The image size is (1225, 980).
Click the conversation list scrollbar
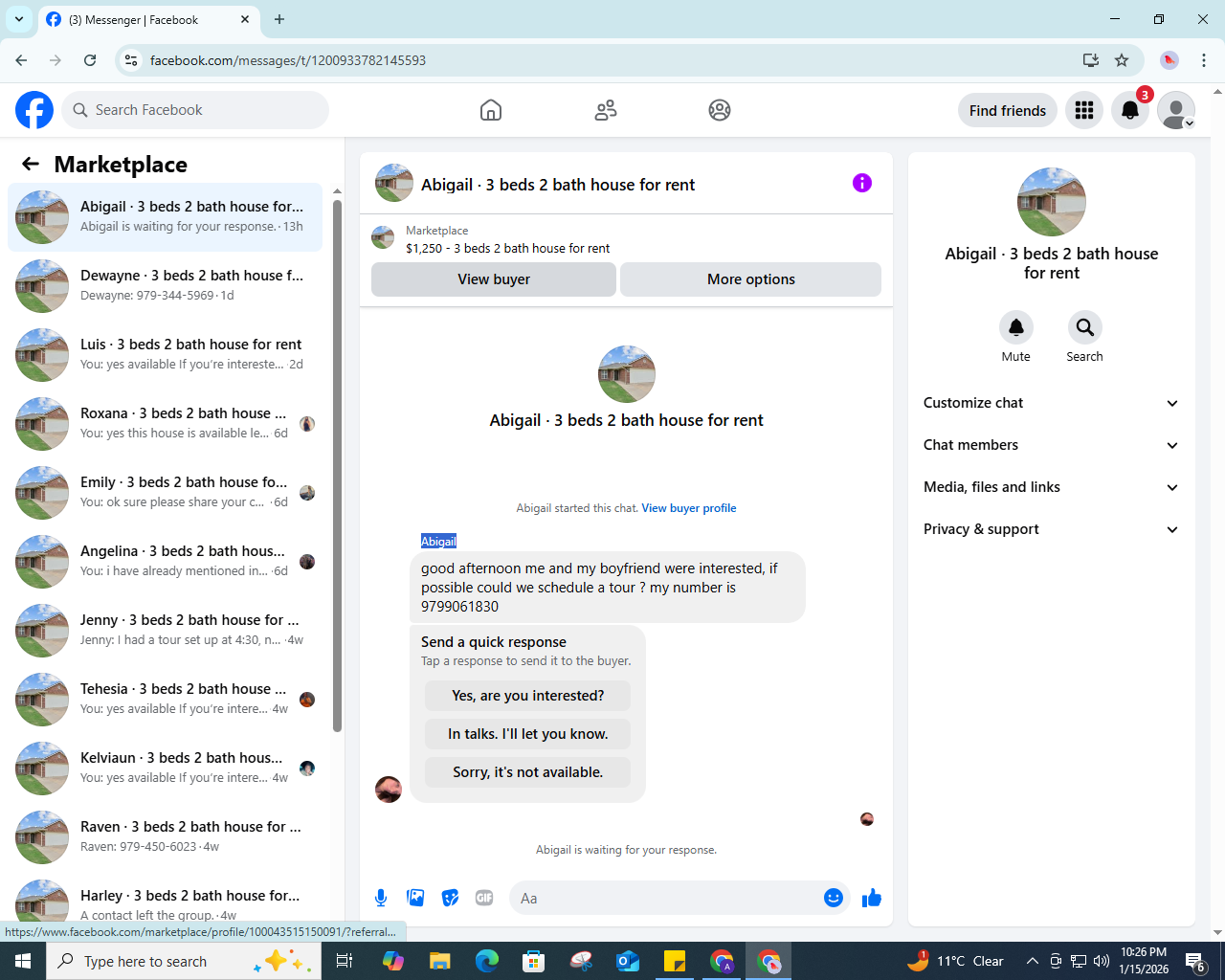[337, 466]
